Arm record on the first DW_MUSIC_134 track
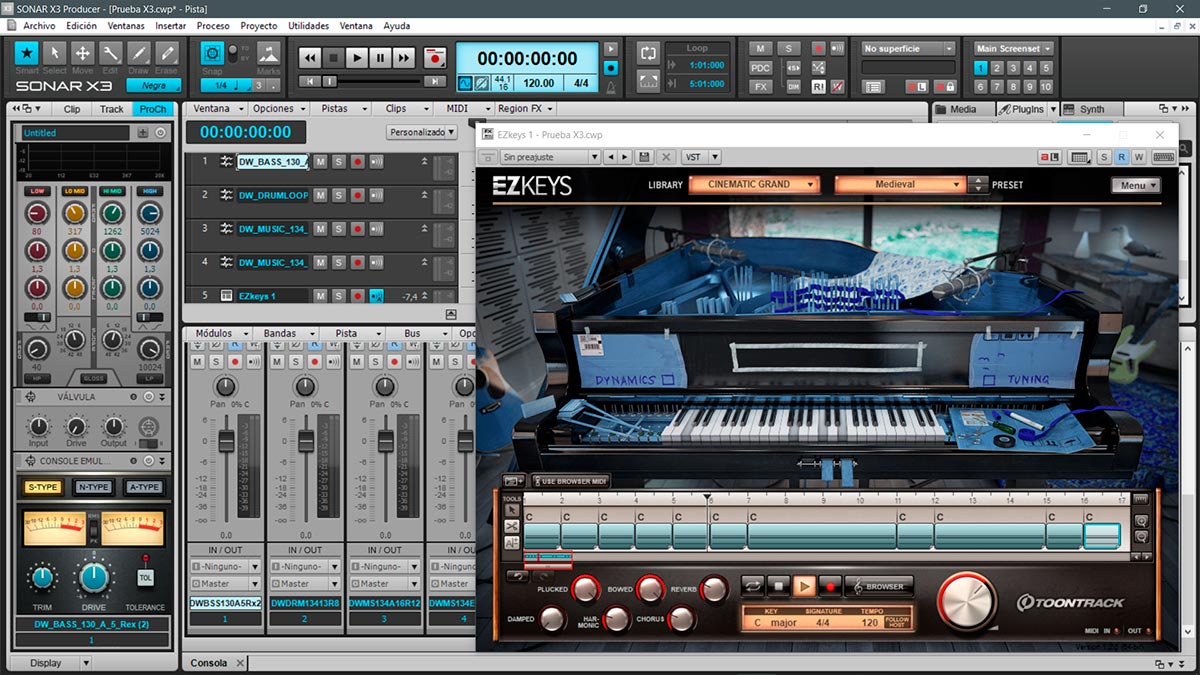The height and width of the screenshot is (675, 1200). coord(357,228)
